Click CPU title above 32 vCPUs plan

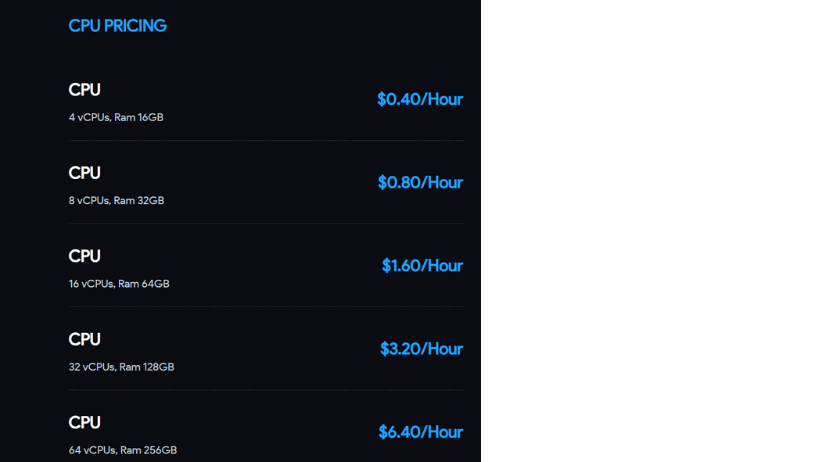pos(84,340)
